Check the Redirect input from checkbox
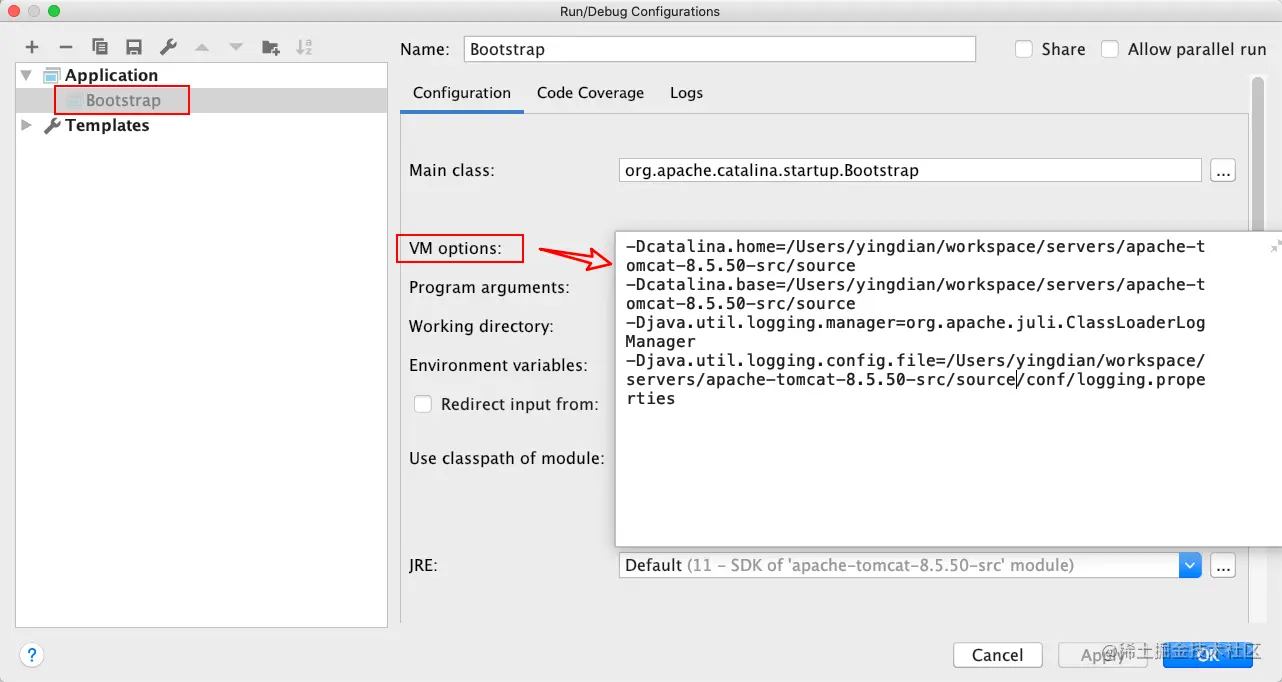Screen dimensions: 1282x682 pos(423,404)
